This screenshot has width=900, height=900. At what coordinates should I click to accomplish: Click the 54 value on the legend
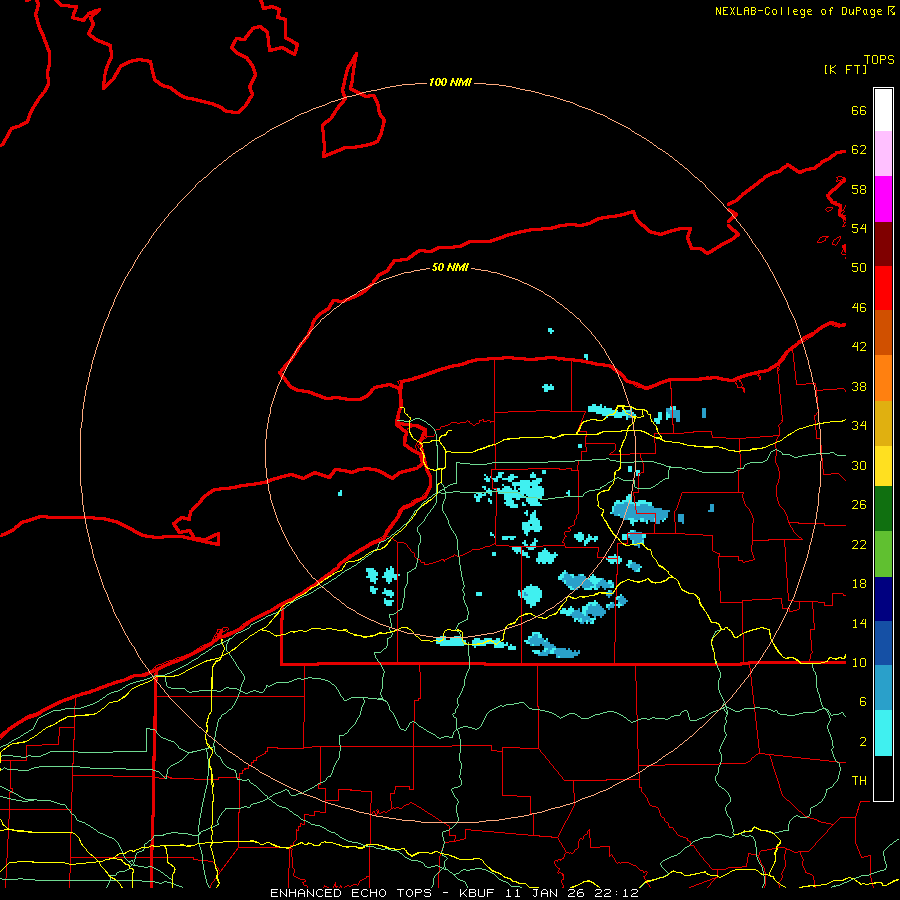point(859,228)
